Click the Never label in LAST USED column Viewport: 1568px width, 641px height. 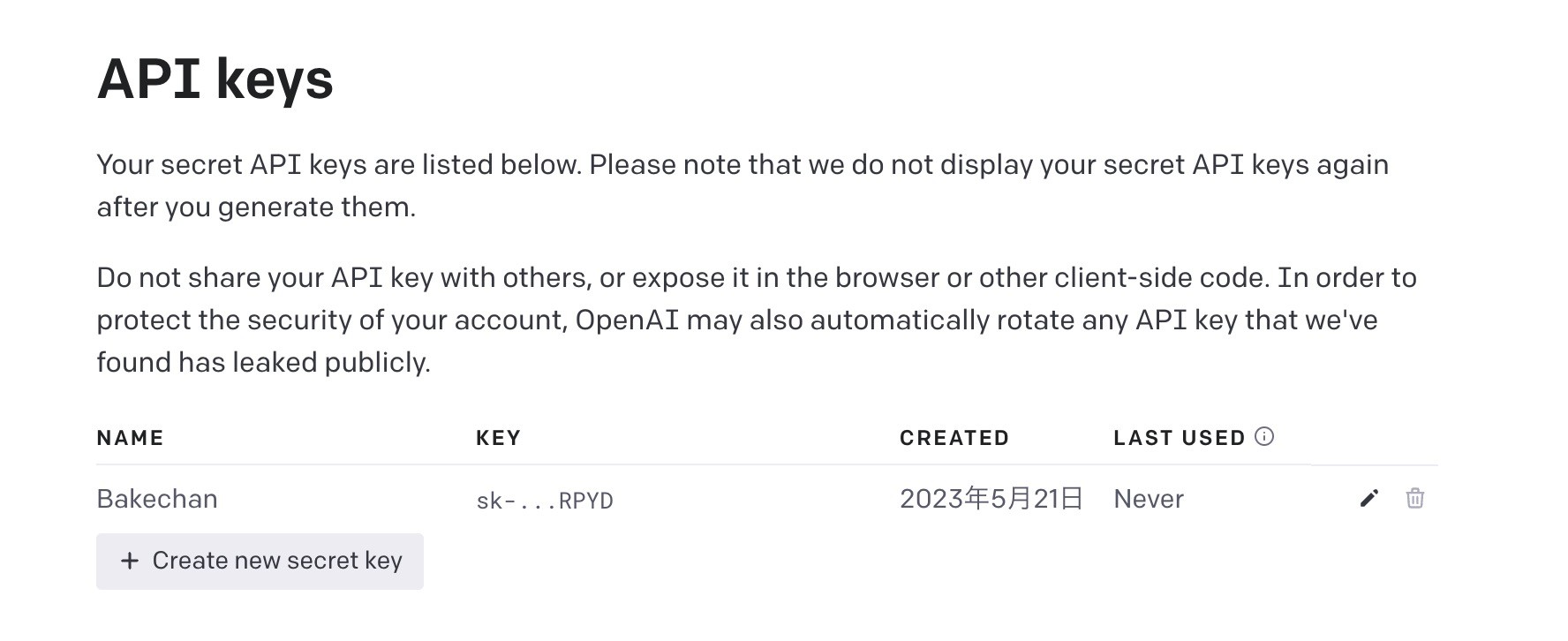1149,499
